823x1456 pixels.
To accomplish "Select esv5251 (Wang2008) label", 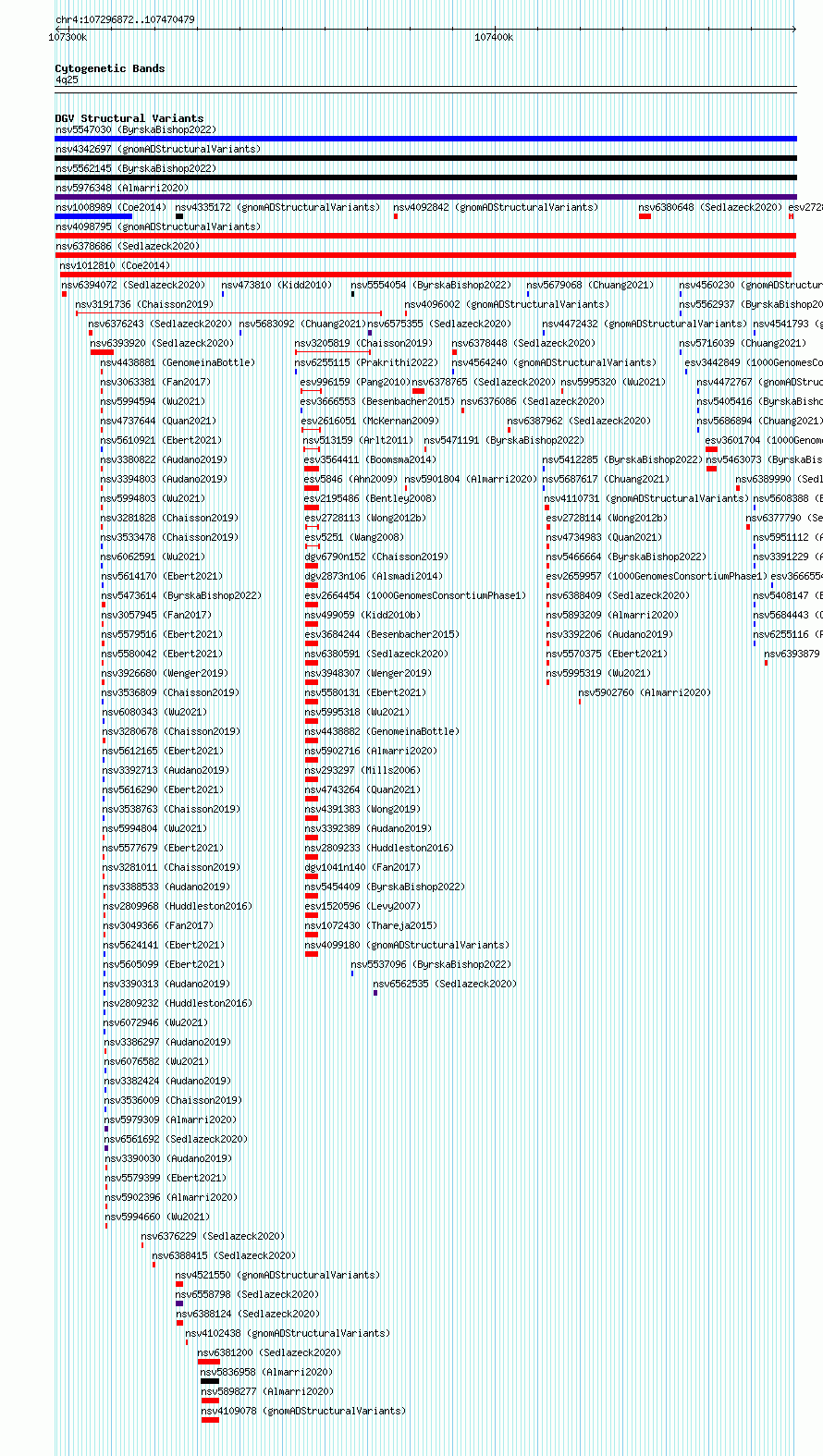I will pyautogui.click(x=354, y=538).
